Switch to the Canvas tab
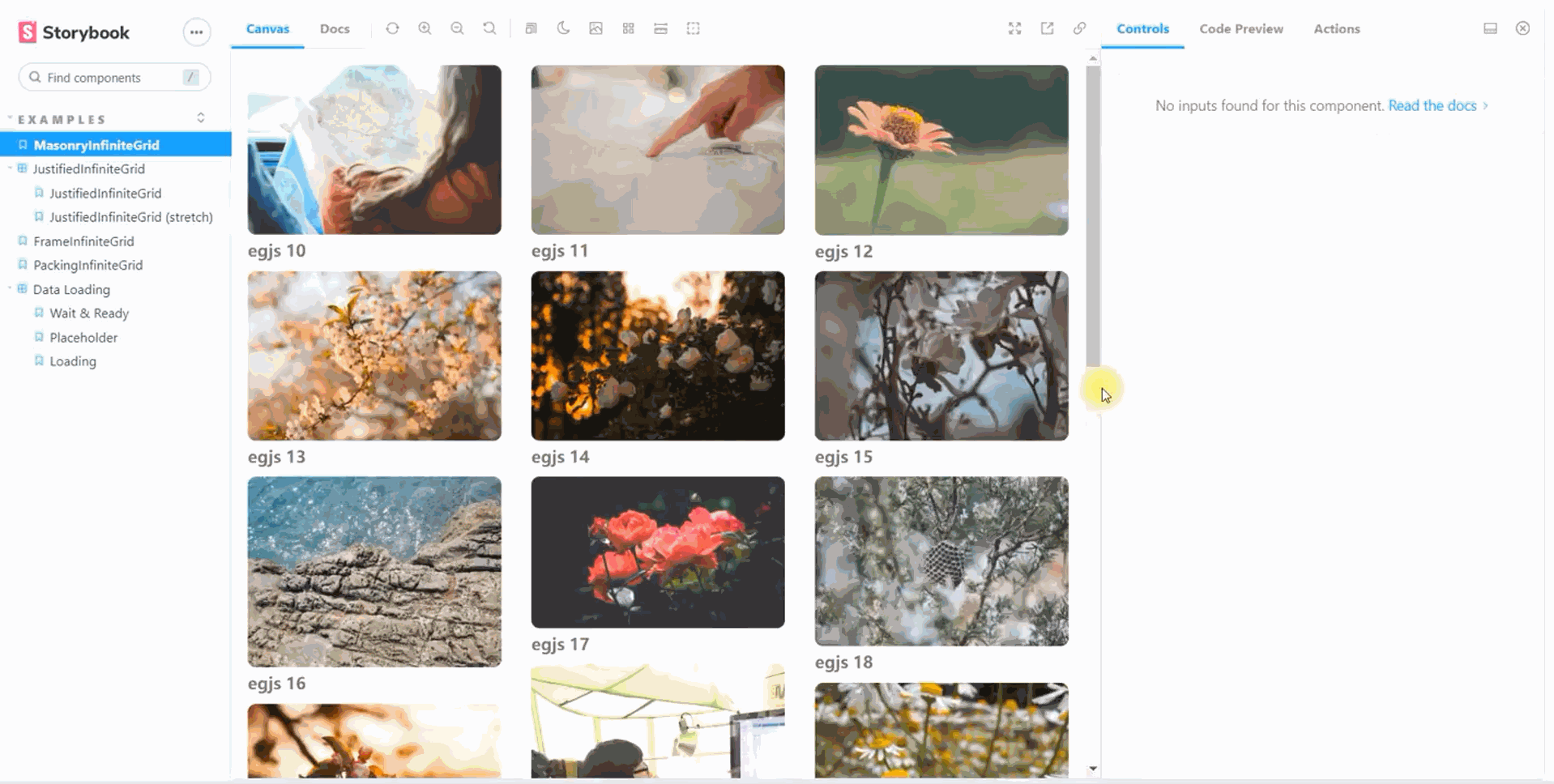This screenshot has width=1554, height=784. point(267,29)
